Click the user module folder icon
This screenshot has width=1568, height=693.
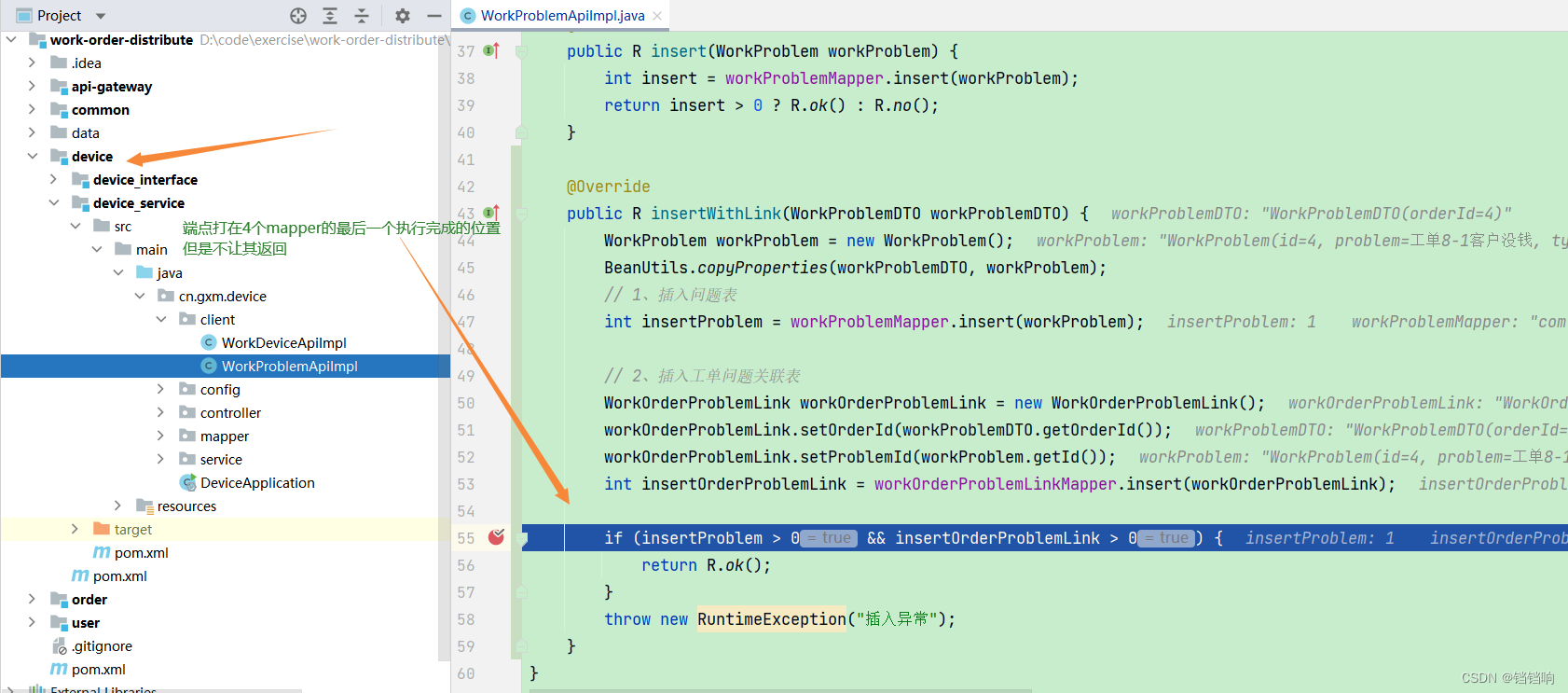59,622
